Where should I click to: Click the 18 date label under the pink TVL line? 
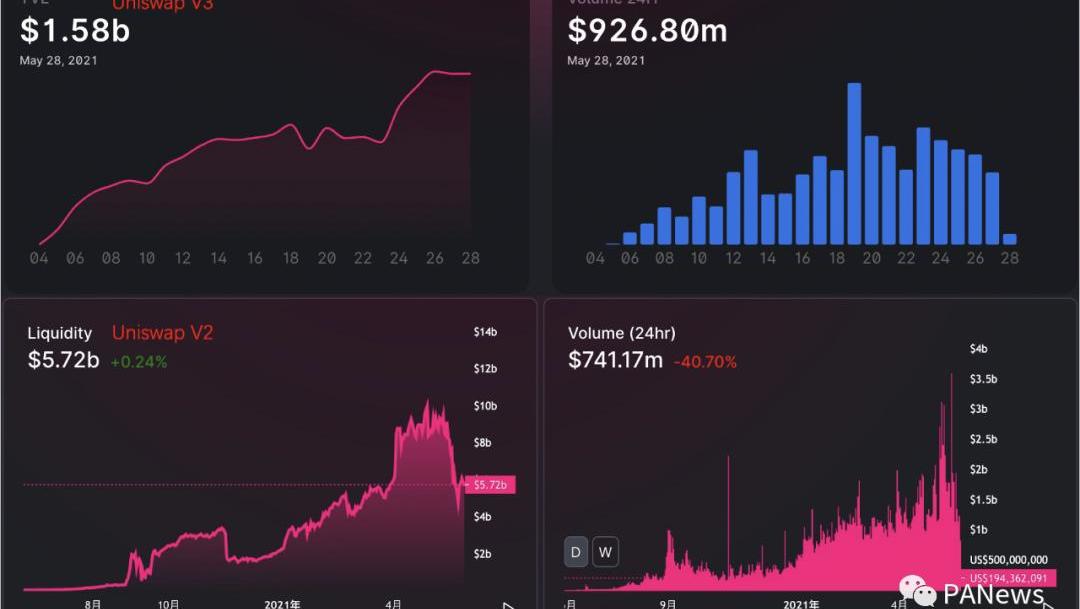(x=291, y=258)
